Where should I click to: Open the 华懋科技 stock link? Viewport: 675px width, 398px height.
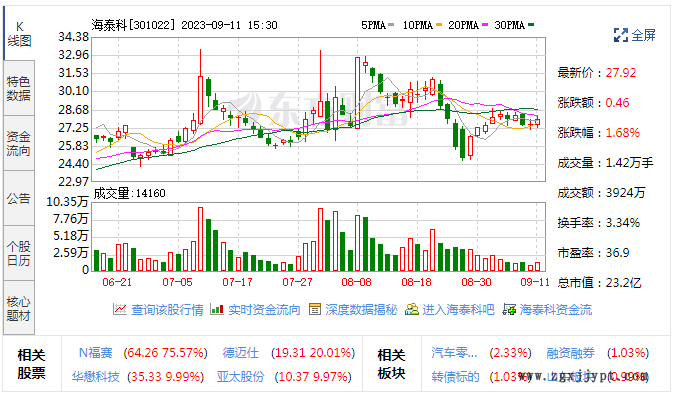(96, 377)
